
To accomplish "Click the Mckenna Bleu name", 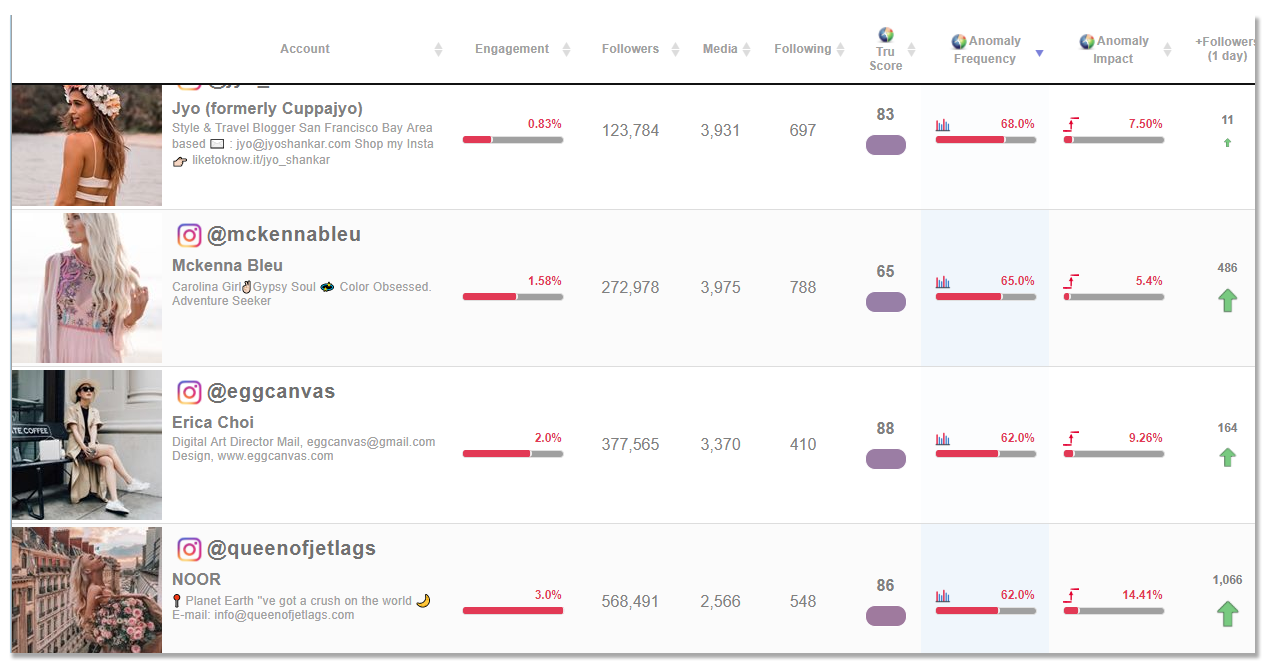I will [x=227, y=265].
